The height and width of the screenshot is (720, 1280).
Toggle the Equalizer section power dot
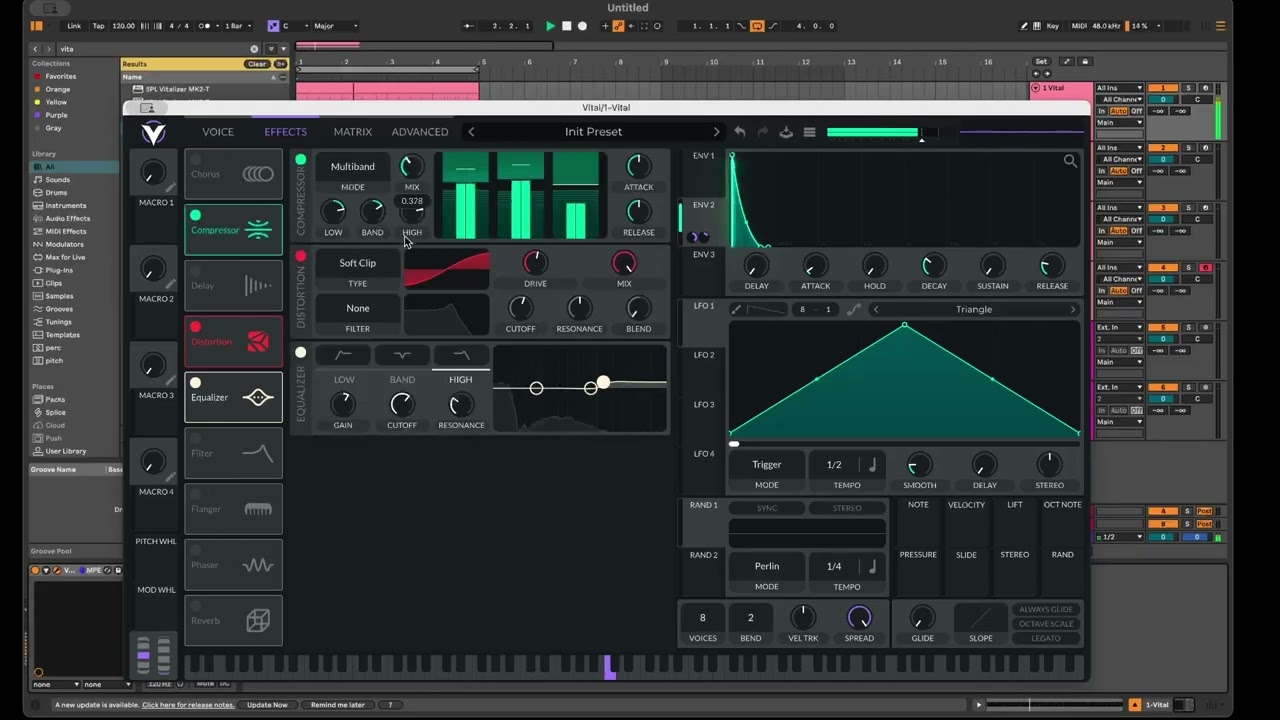[x=300, y=353]
